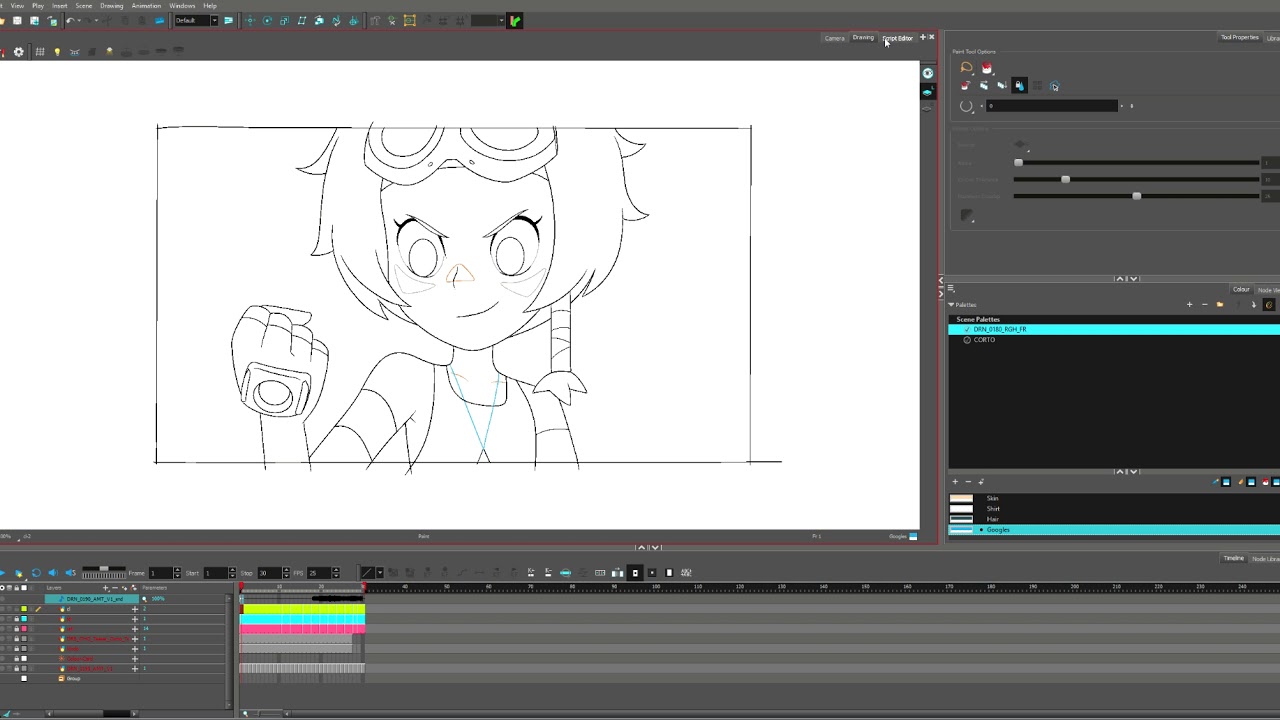Click the Save scene icon
Viewport: 1280px width, 720px height.
[x=17, y=21]
